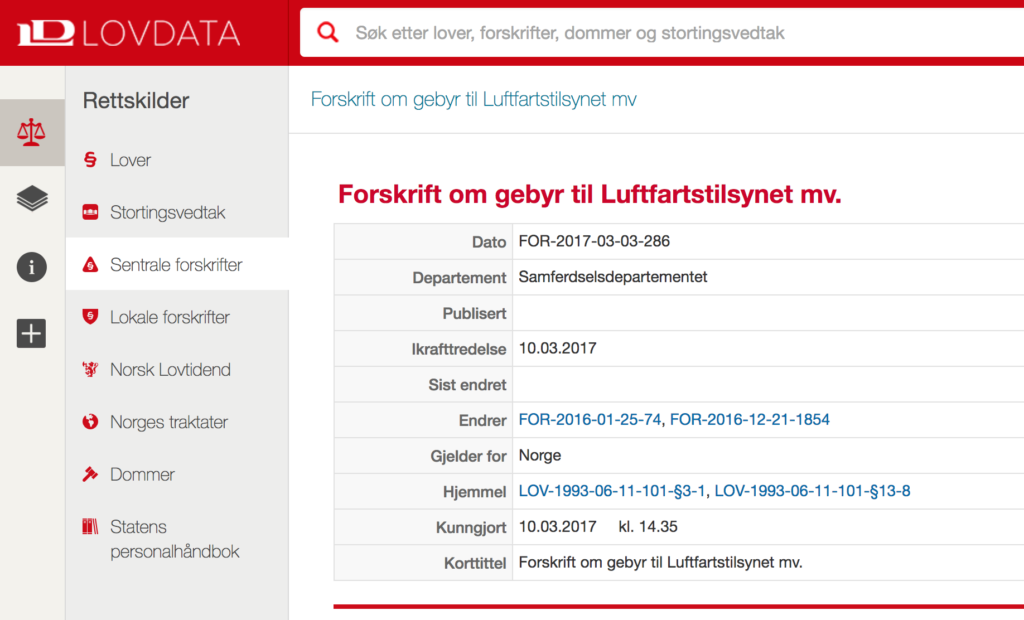1024x620 pixels.
Task: Open the LOV-1993-06-11-101-§13-8 link
Action: (x=812, y=491)
